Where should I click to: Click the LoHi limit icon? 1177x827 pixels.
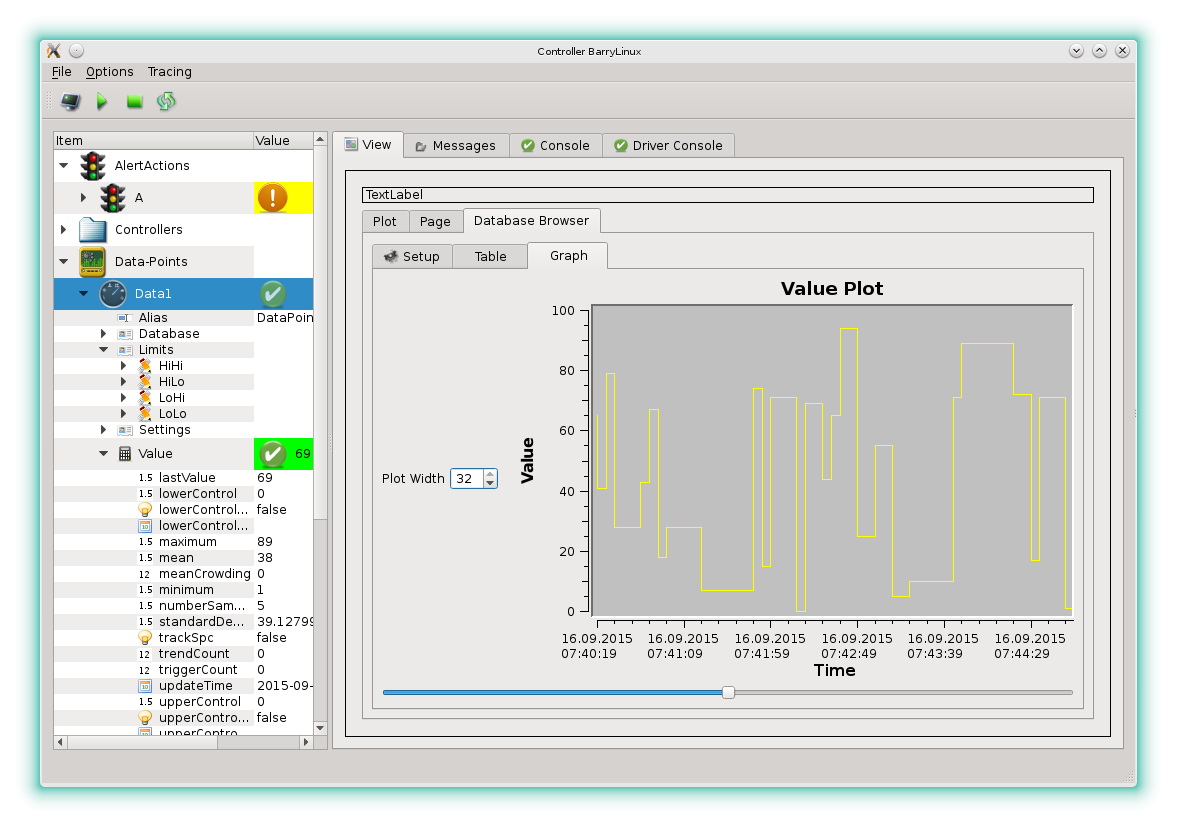[x=145, y=398]
